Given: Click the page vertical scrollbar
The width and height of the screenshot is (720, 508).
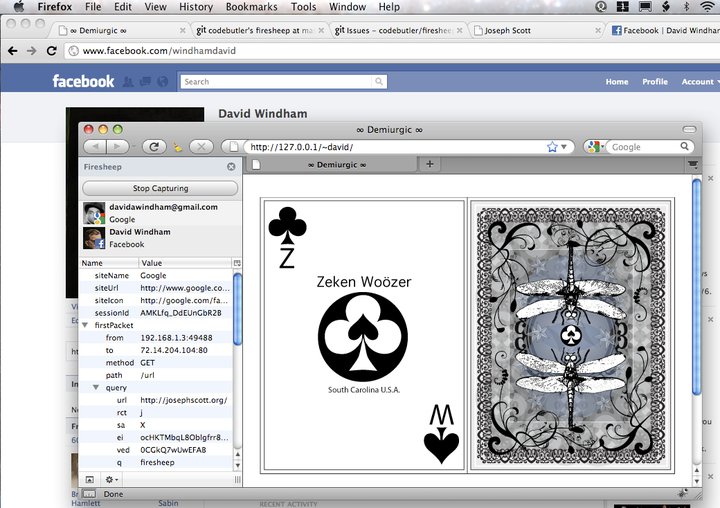Looking at the screenshot, I should point(697,287).
